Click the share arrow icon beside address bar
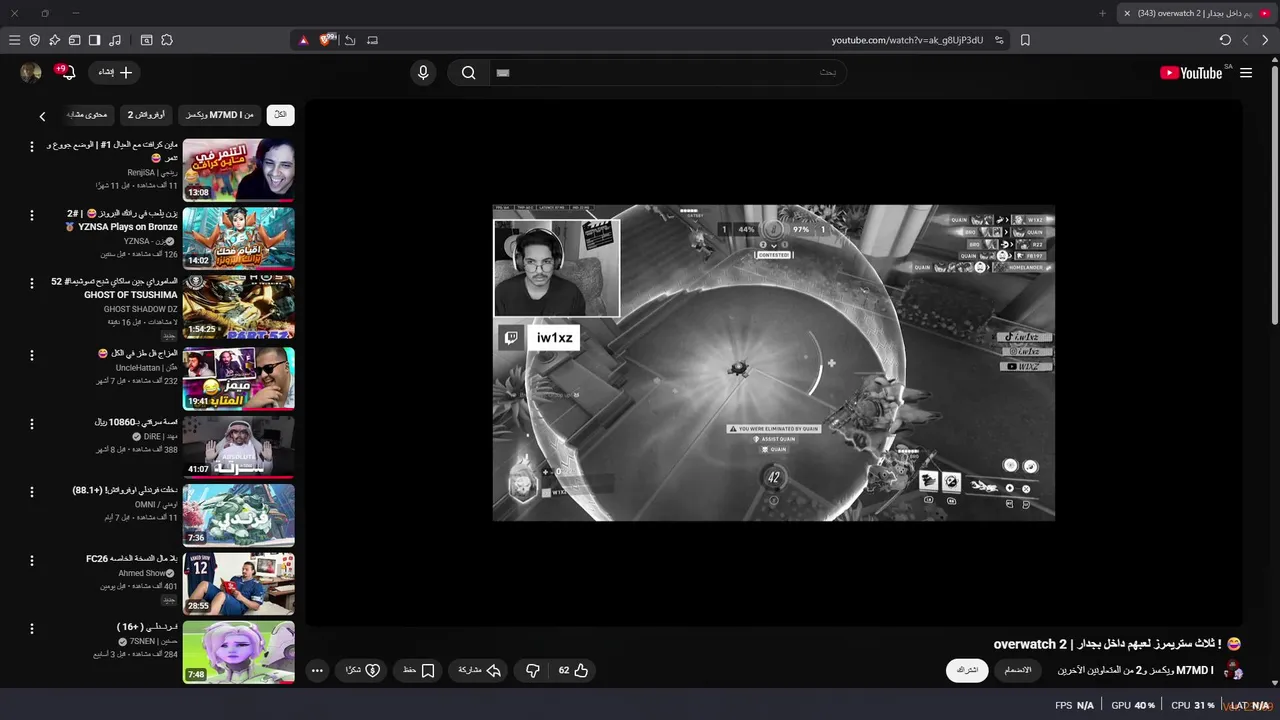Screen dimensions: 1280x720 click(350, 40)
